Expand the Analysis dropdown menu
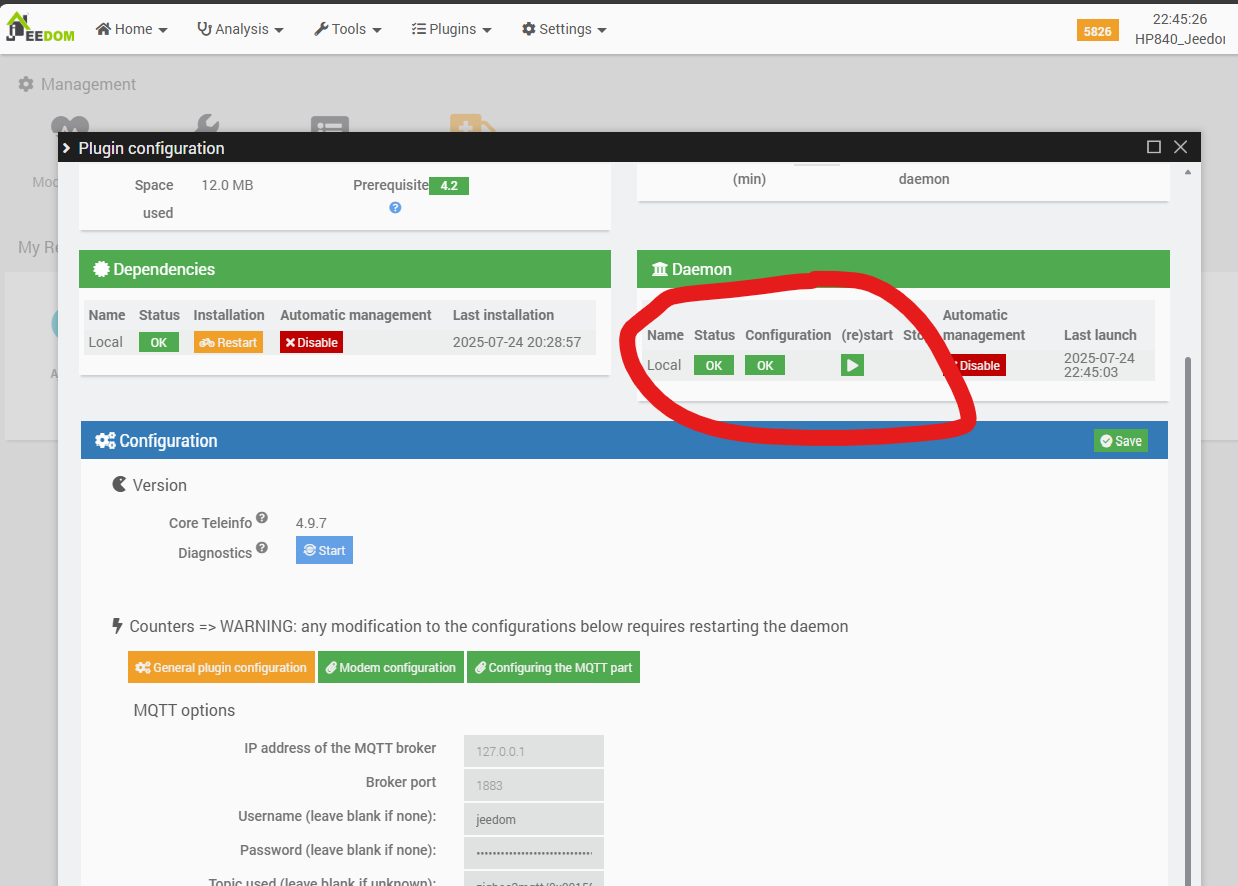The width and height of the screenshot is (1238, 886). [240, 29]
